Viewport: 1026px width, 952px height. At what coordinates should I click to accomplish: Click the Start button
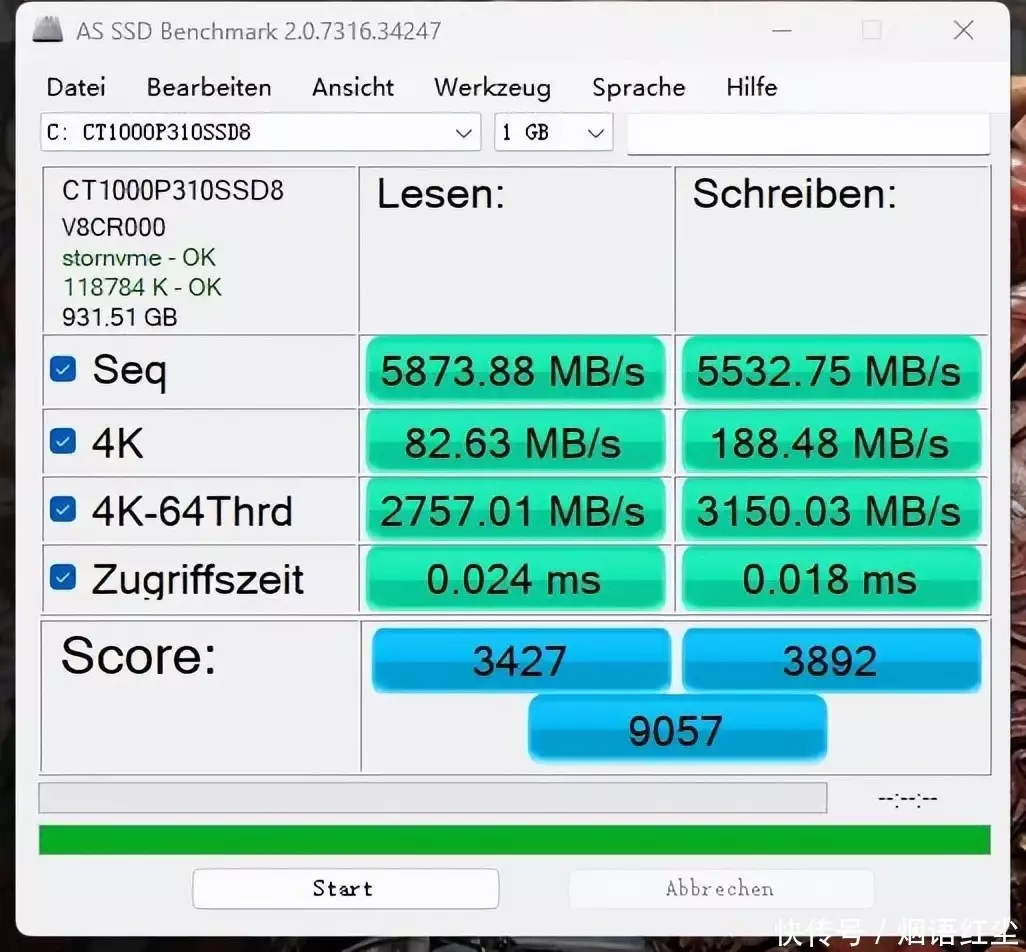(345, 889)
